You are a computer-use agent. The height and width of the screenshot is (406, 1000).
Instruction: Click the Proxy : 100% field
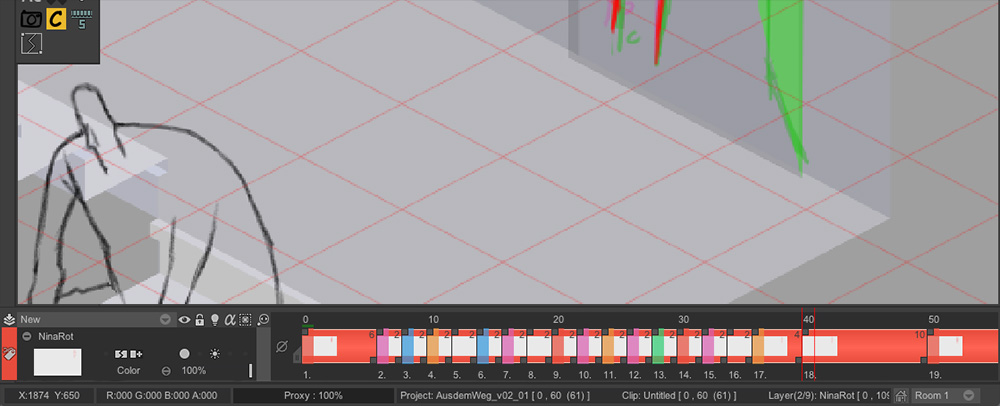point(312,395)
